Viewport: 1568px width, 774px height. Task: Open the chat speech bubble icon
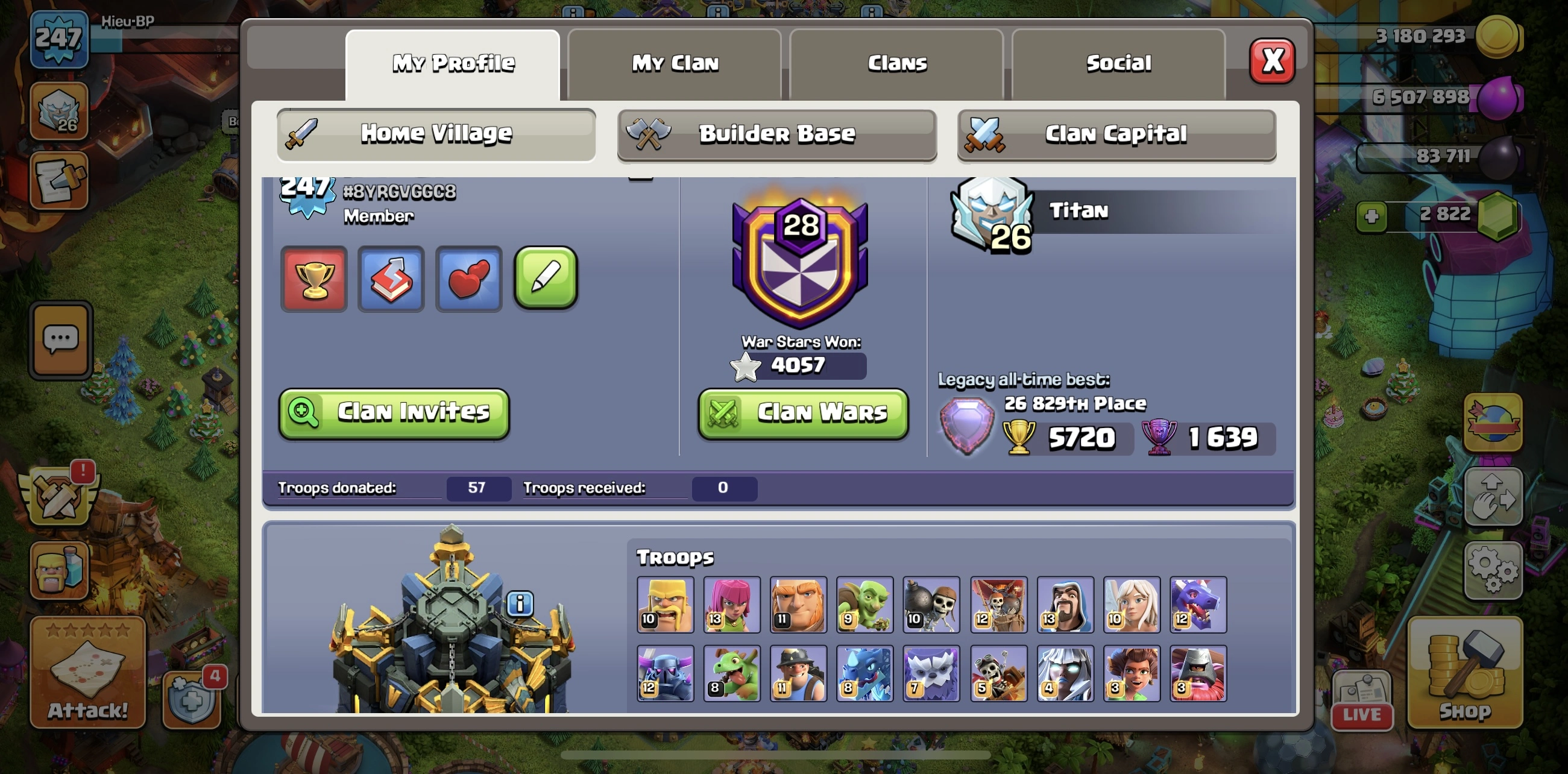click(61, 341)
